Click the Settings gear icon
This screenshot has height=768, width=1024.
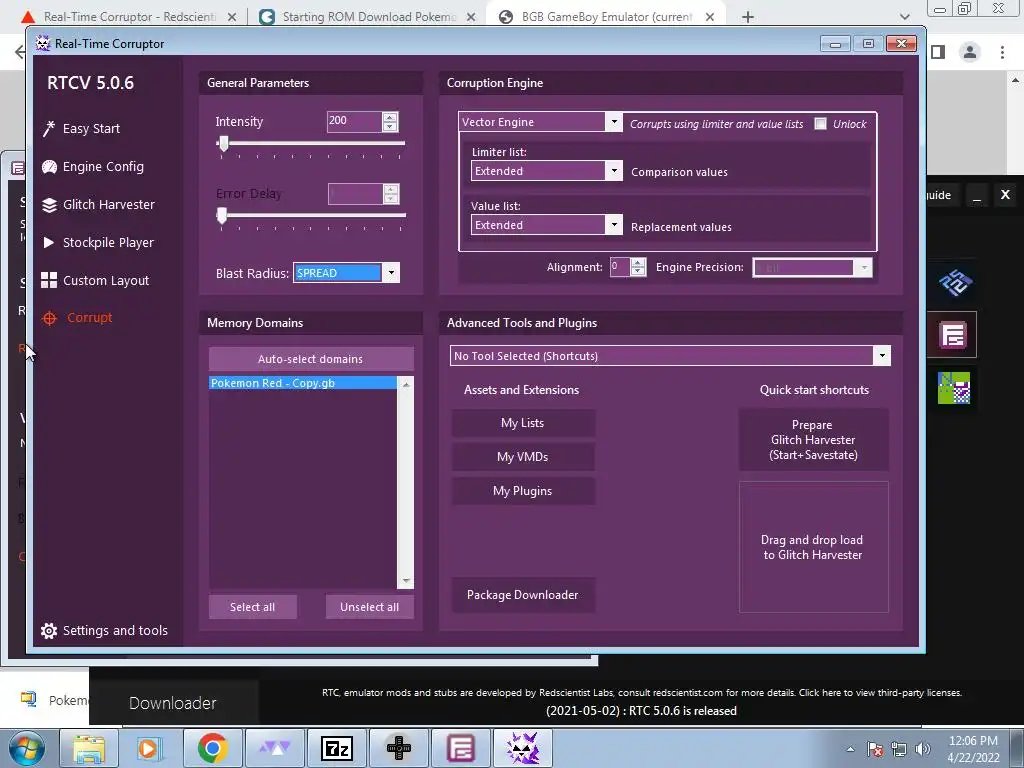coord(49,630)
